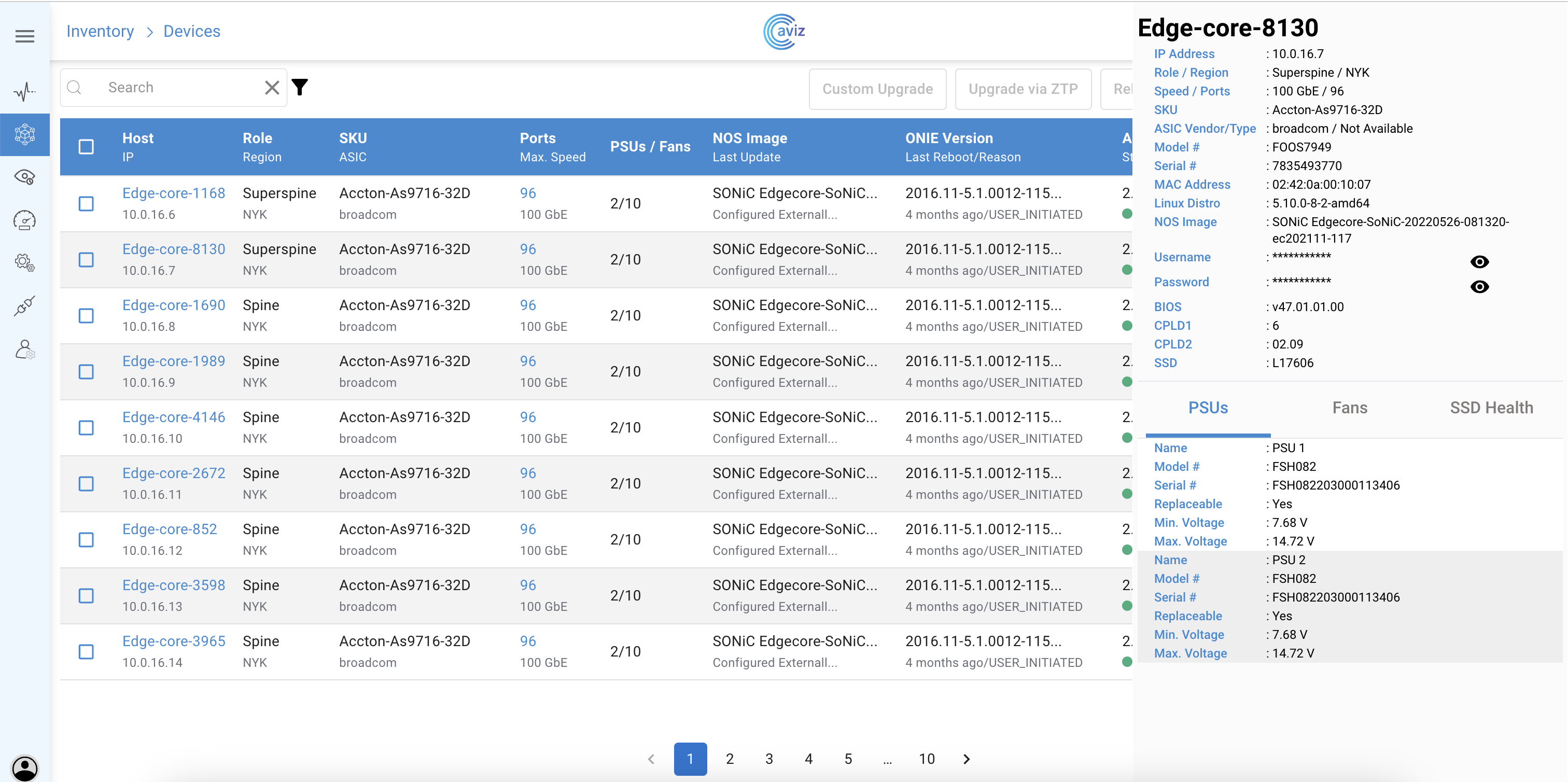Switch to the Fans tab
The height and width of the screenshot is (782, 1568).
click(1350, 408)
